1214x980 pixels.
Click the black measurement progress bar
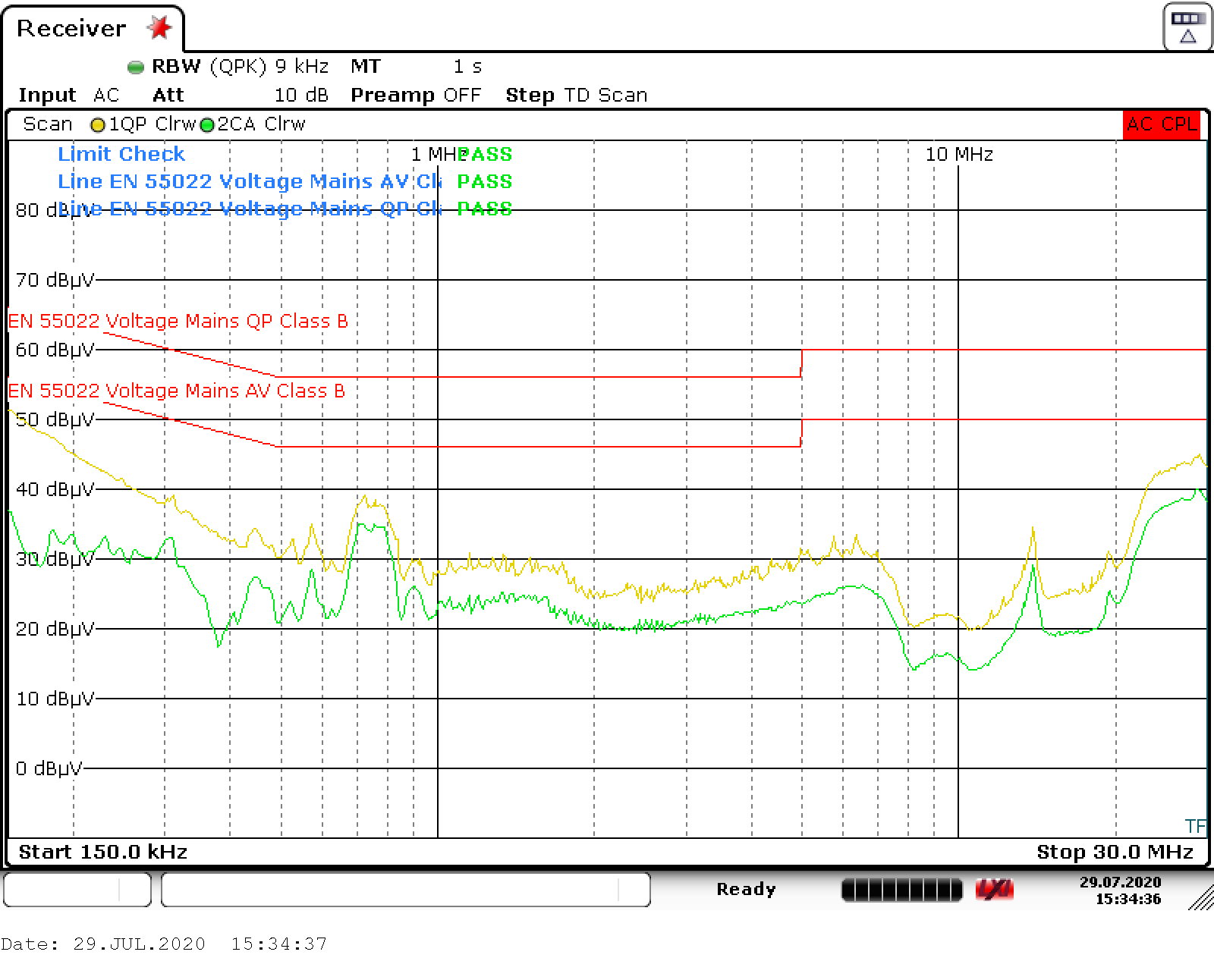(x=901, y=890)
